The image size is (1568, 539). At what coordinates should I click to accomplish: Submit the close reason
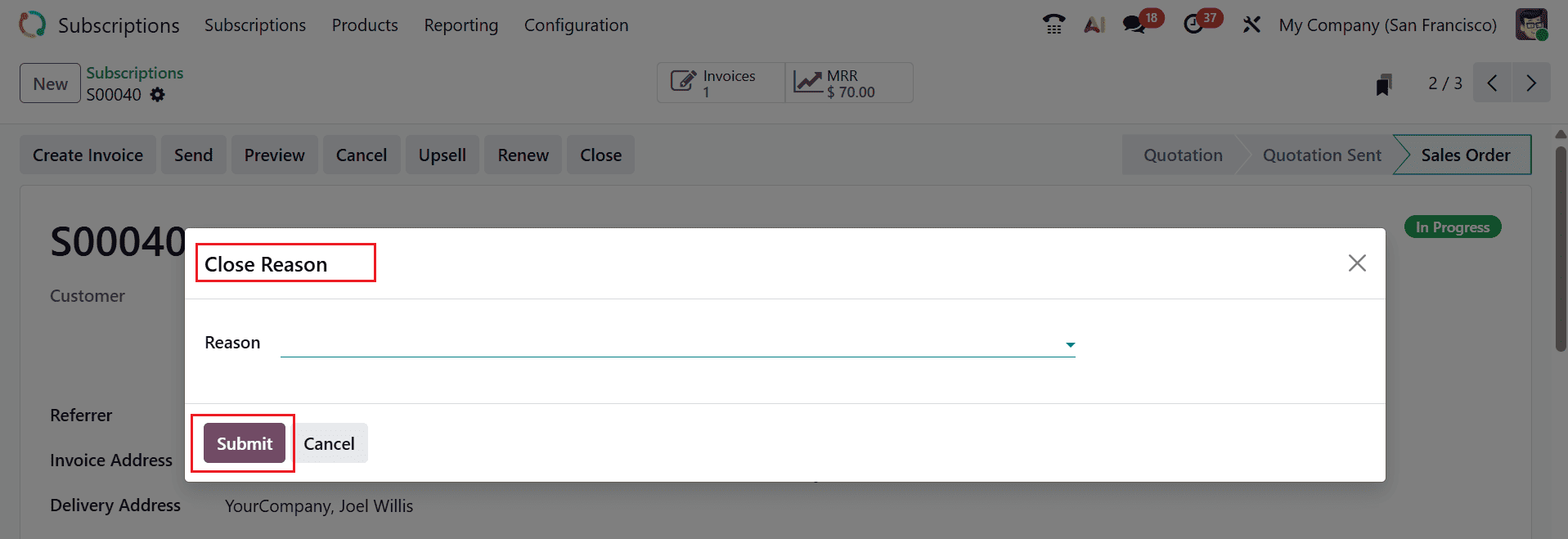point(243,442)
